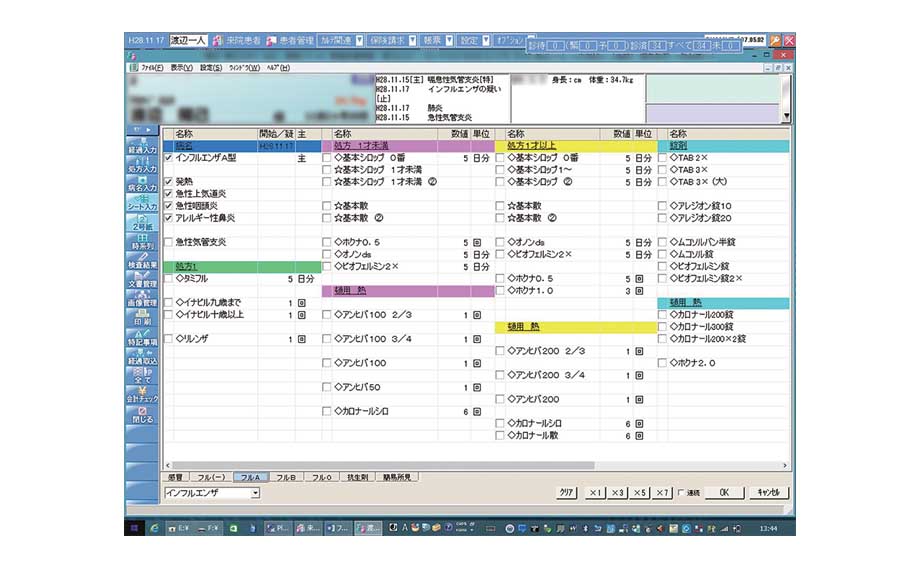
Task: Uncheck the インフルエンザA型 diagnosis checkbox
Action: click(x=168, y=158)
